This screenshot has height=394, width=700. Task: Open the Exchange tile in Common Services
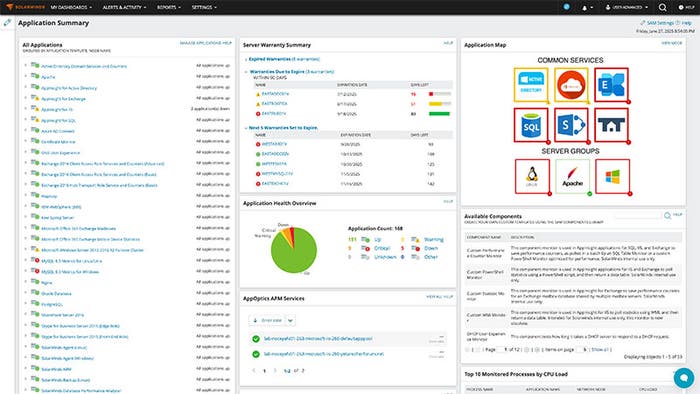611,85
